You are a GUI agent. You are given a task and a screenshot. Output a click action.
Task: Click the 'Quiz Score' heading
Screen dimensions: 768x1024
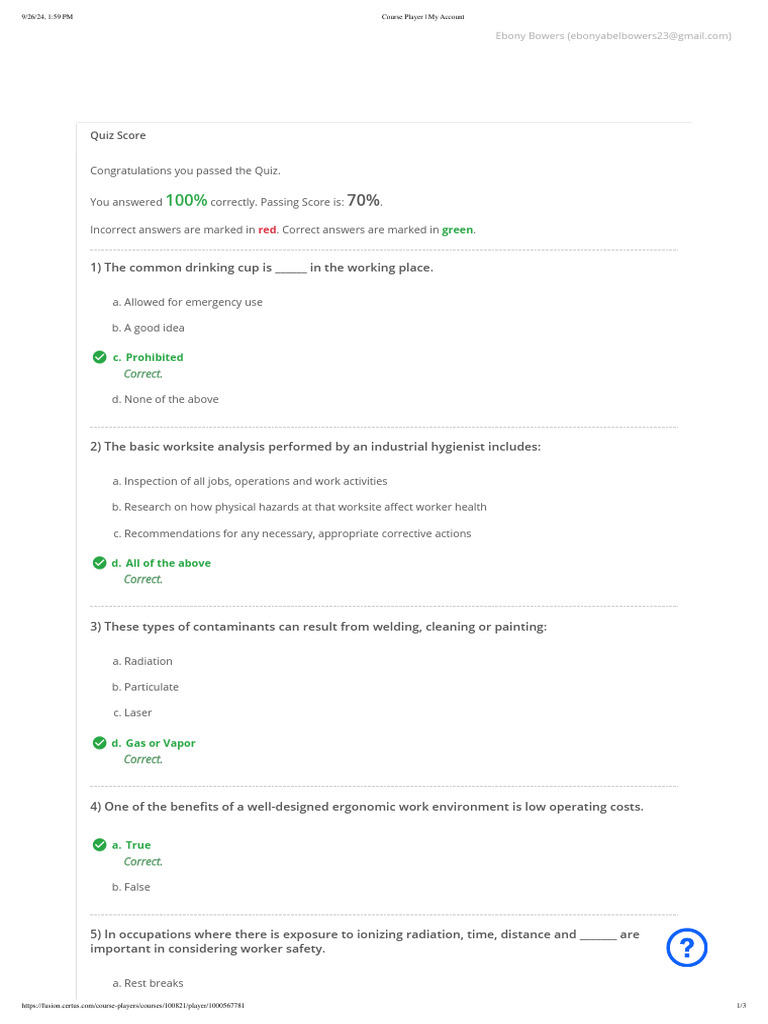118,136
